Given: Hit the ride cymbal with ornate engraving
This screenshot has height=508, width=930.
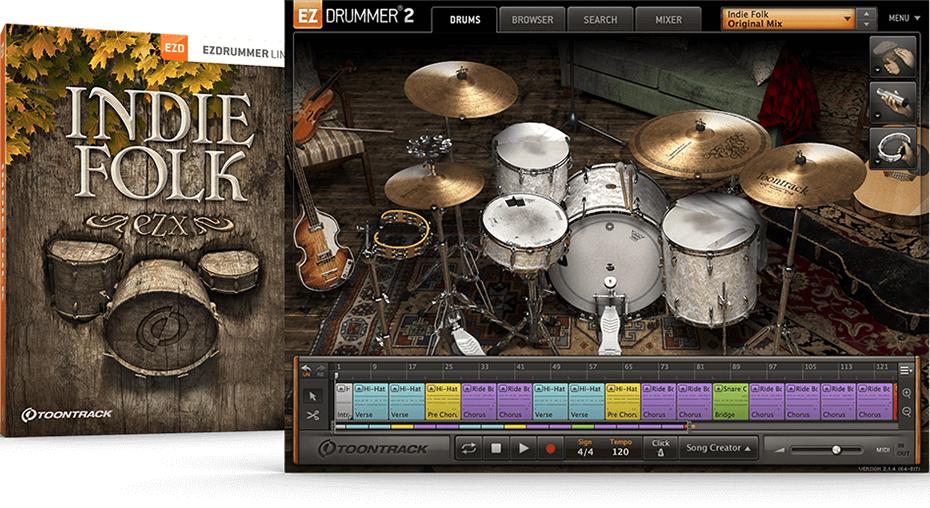Looking at the screenshot, I should click(700, 144).
